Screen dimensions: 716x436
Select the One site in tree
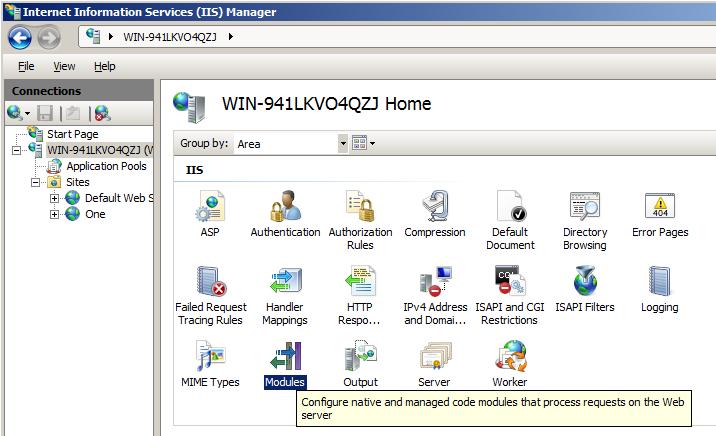95,214
